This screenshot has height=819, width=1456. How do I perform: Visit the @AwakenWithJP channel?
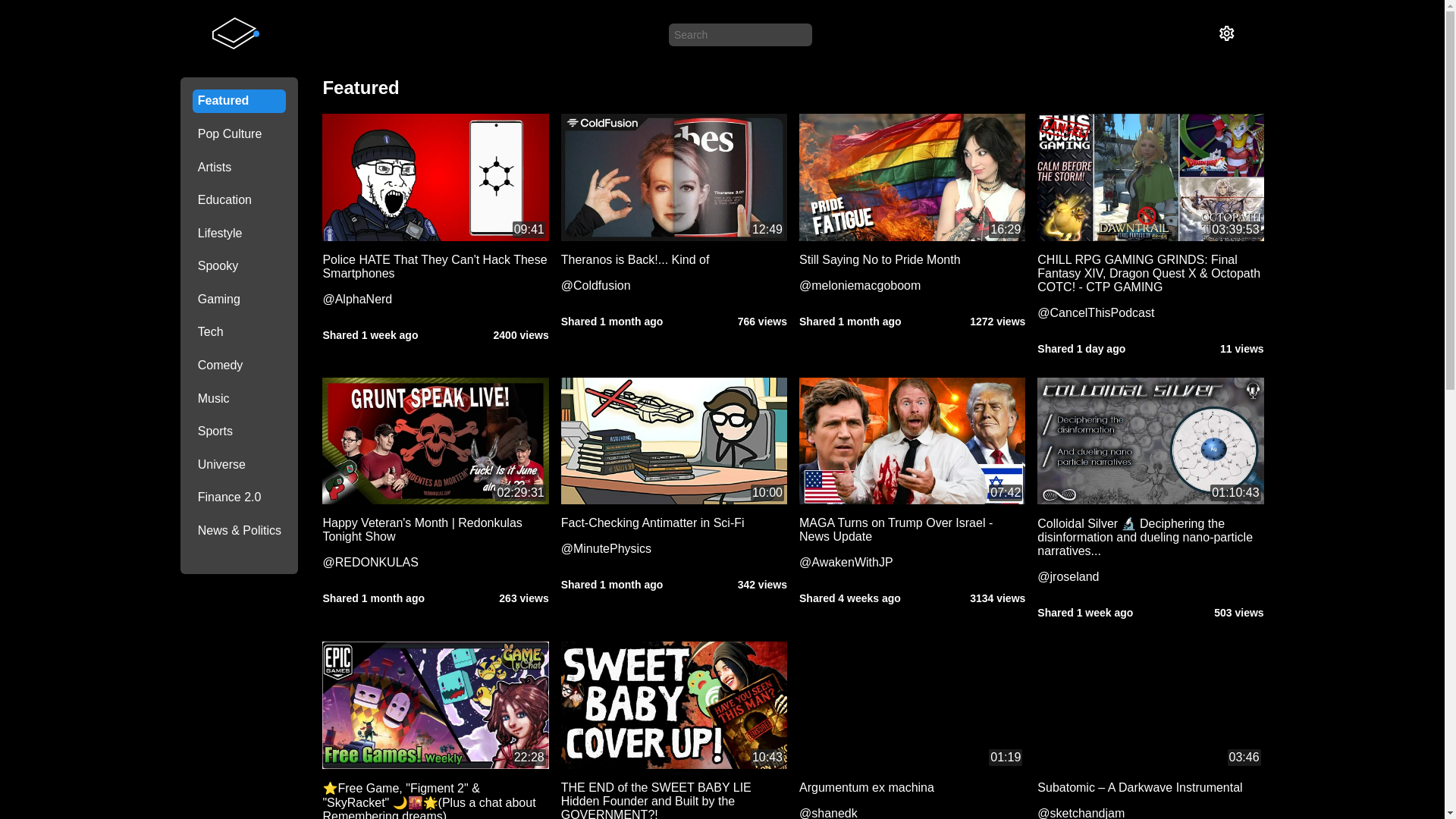[846, 563]
